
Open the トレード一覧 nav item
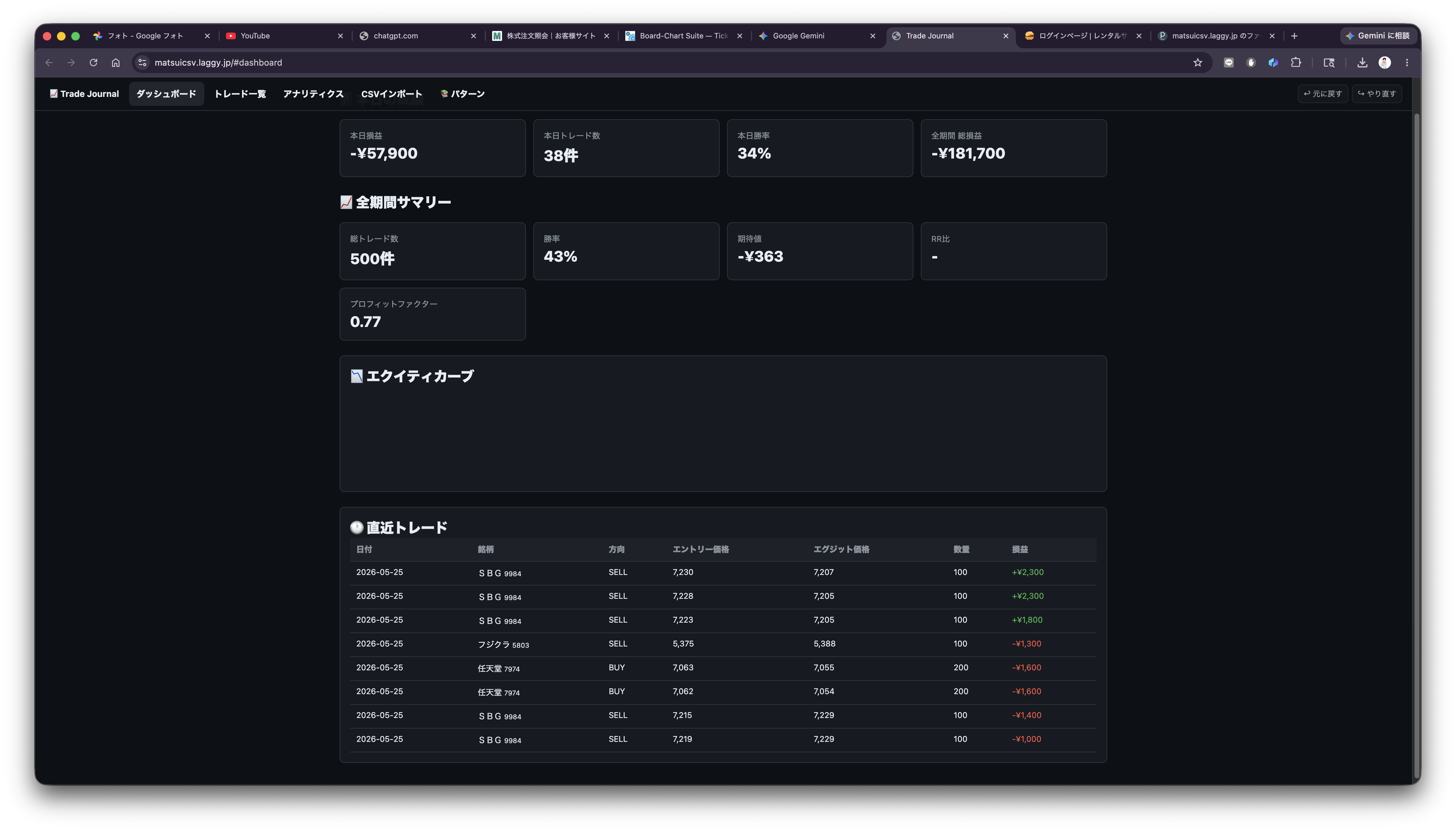240,94
